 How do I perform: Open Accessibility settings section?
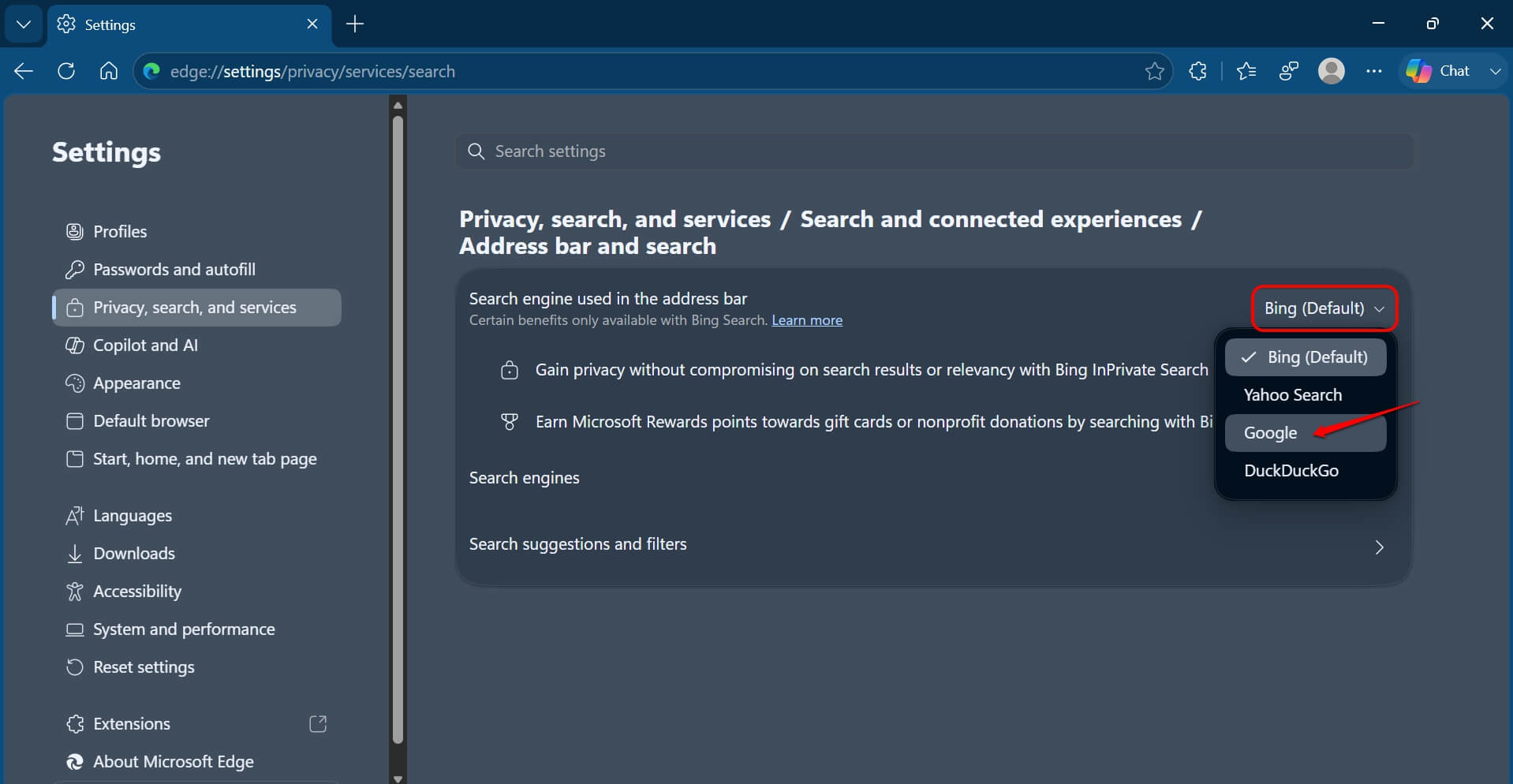tap(196, 591)
